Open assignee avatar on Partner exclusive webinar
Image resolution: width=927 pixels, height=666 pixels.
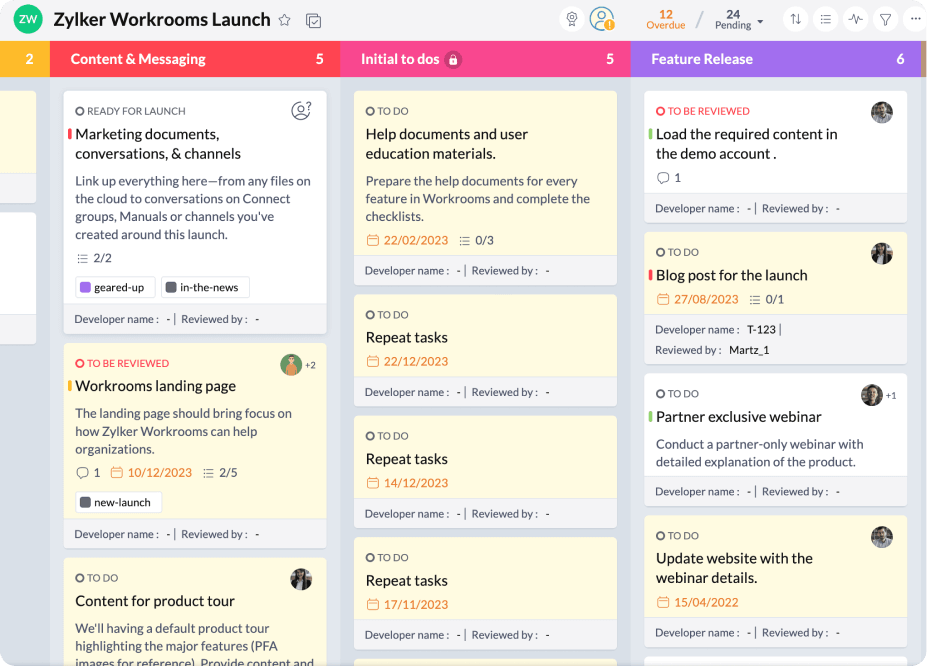pos(871,395)
